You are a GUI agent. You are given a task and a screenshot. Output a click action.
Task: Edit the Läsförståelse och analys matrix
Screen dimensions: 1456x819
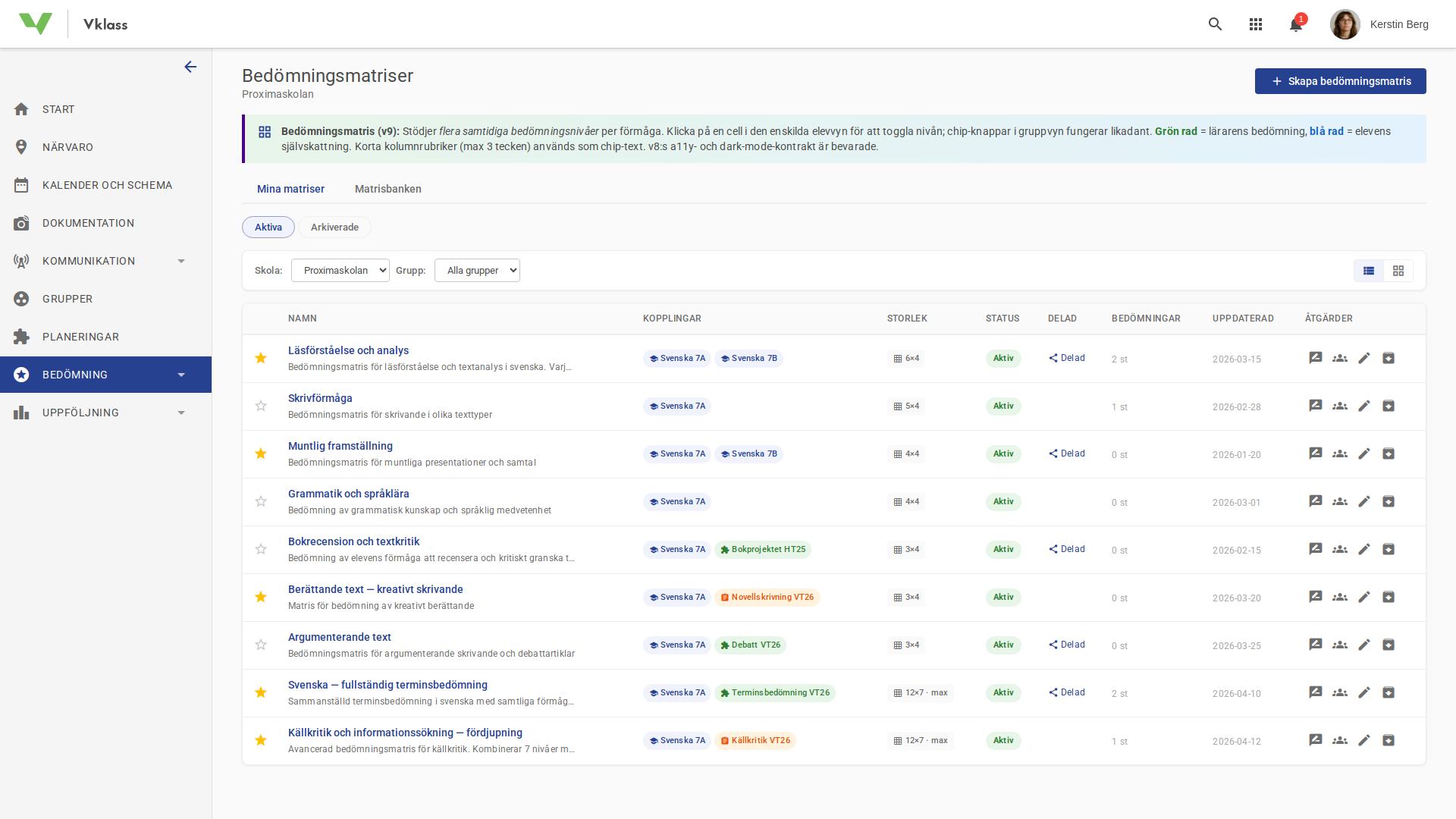point(1364,358)
